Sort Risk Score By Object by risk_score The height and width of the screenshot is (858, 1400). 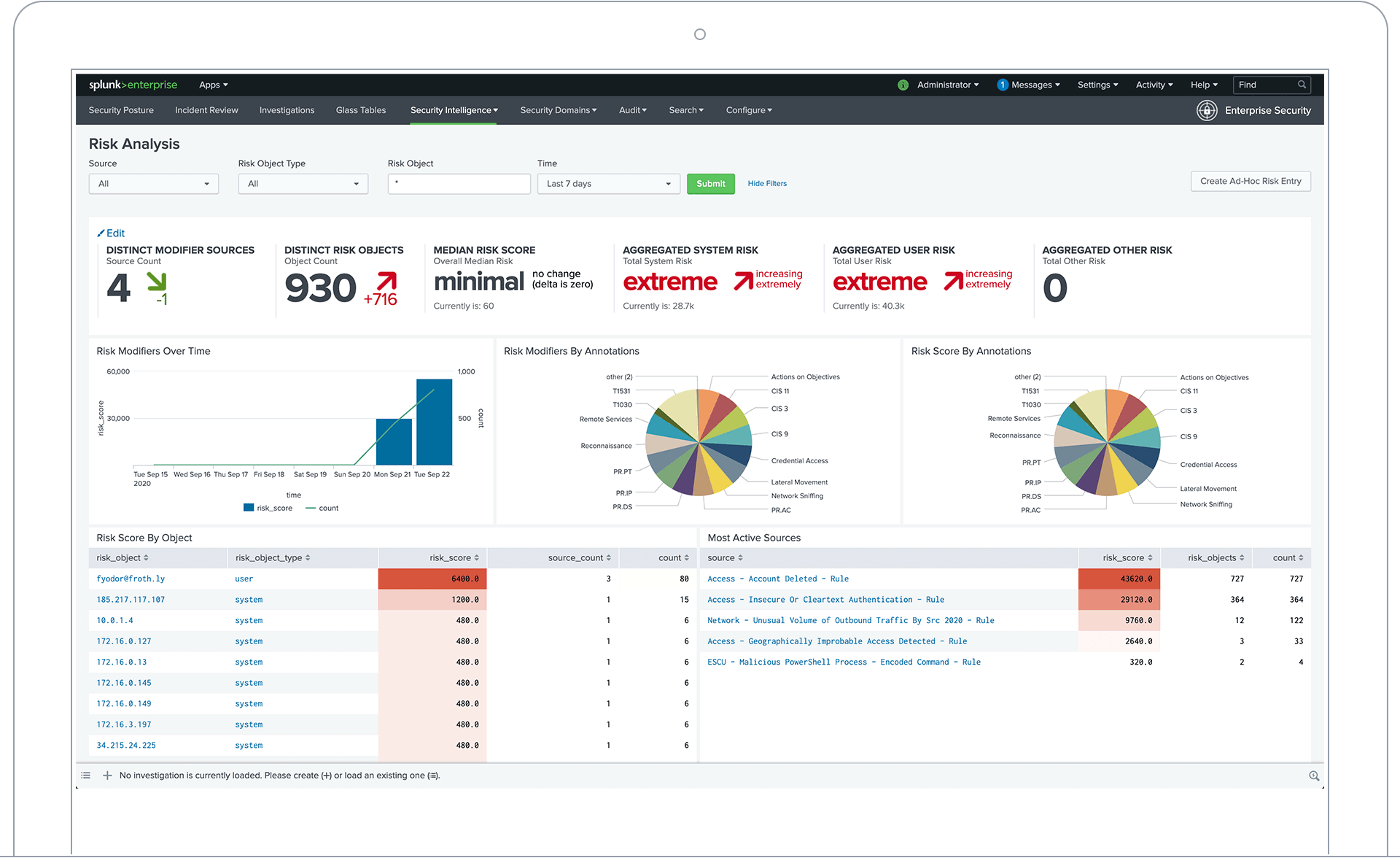click(x=454, y=557)
